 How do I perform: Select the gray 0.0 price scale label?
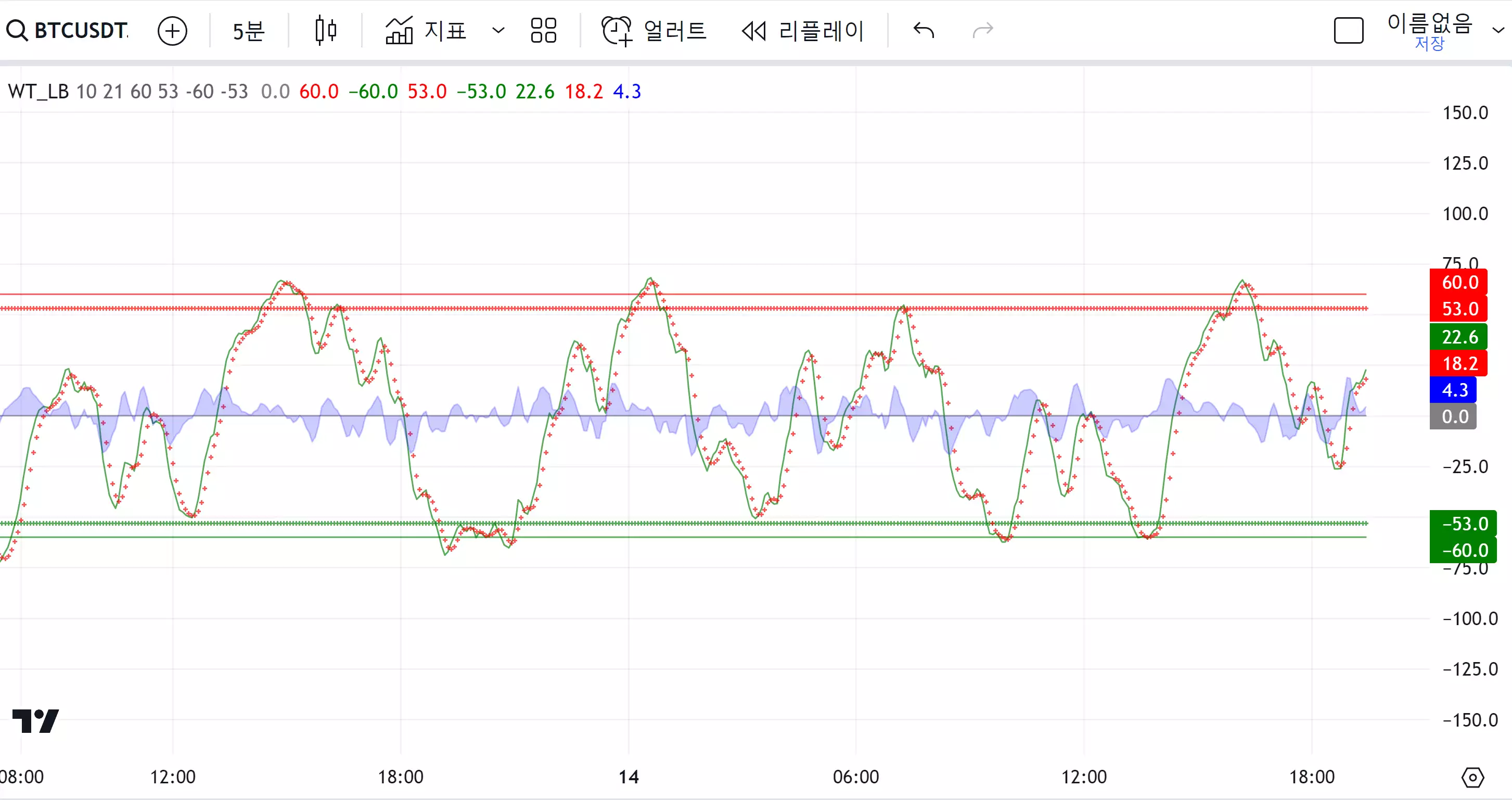click(x=1453, y=416)
